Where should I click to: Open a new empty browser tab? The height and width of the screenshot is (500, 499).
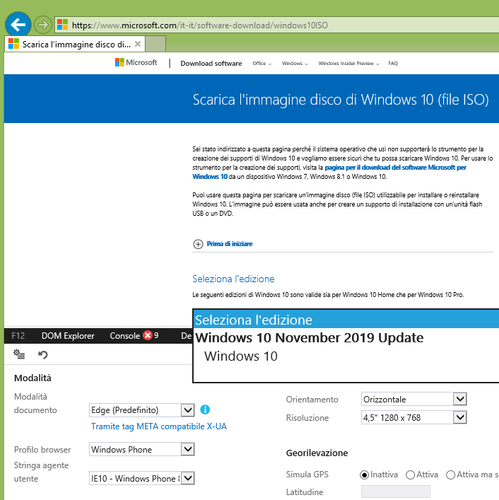(156, 44)
